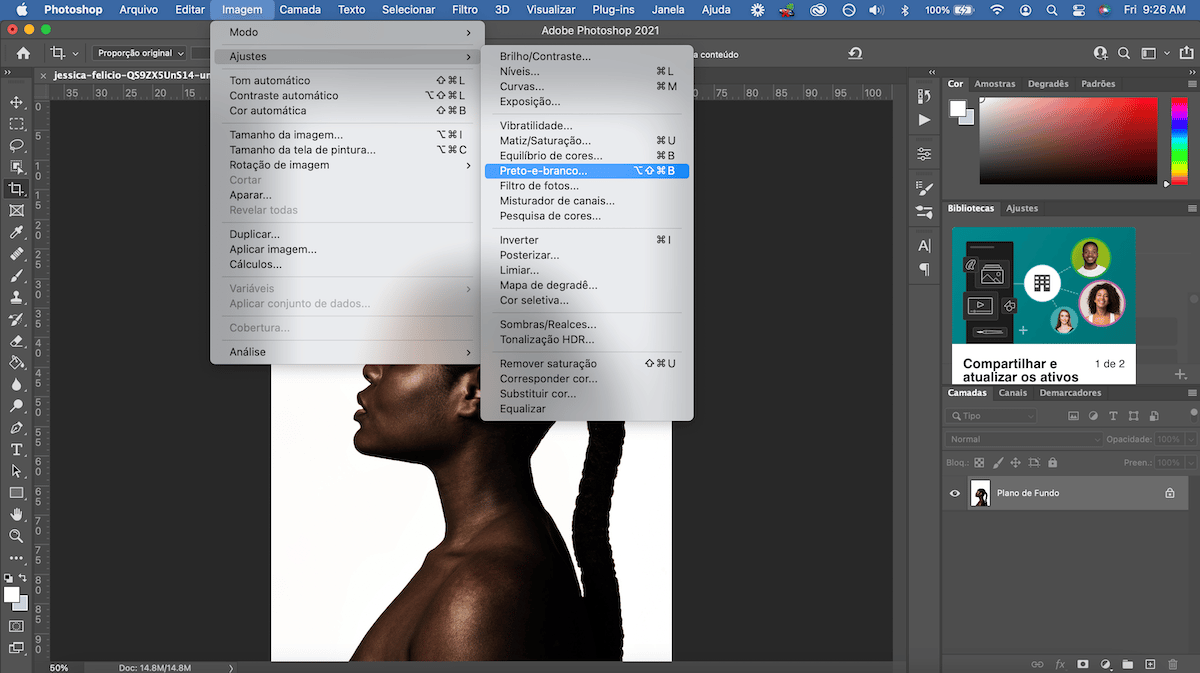Open the Normal blend mode dropdown
The width and height of the screenshot is (1200, 673).
(1023, 439)
